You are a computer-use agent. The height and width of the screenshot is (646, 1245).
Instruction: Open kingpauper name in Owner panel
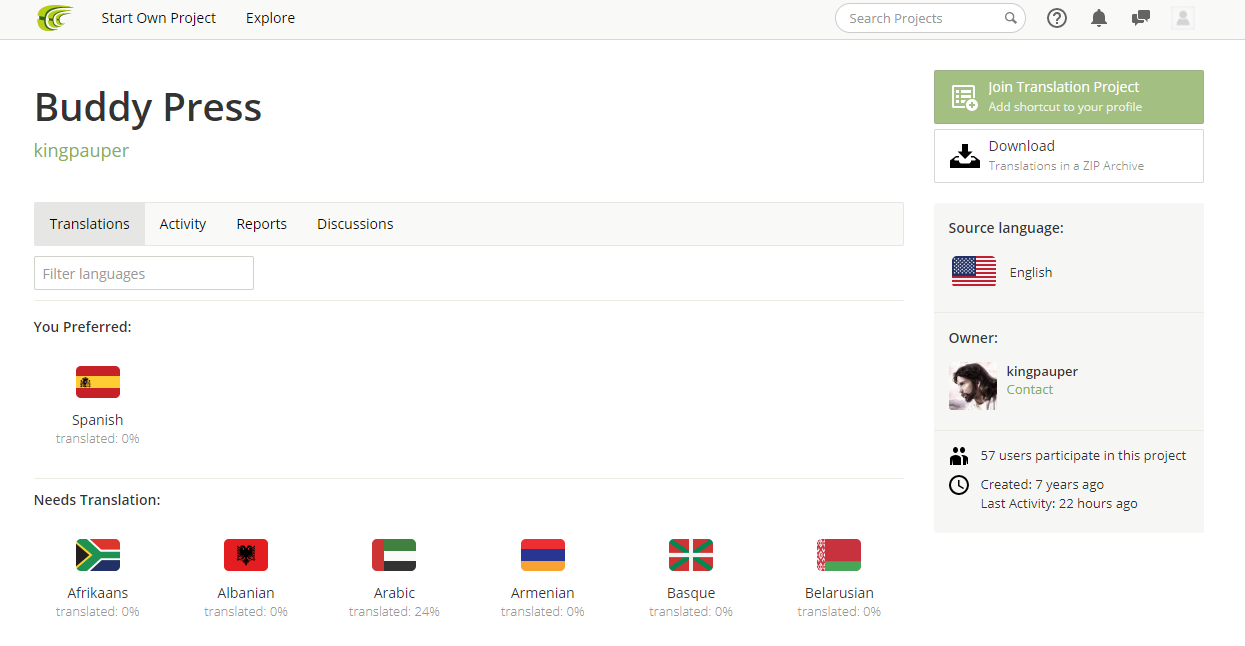1042,371
